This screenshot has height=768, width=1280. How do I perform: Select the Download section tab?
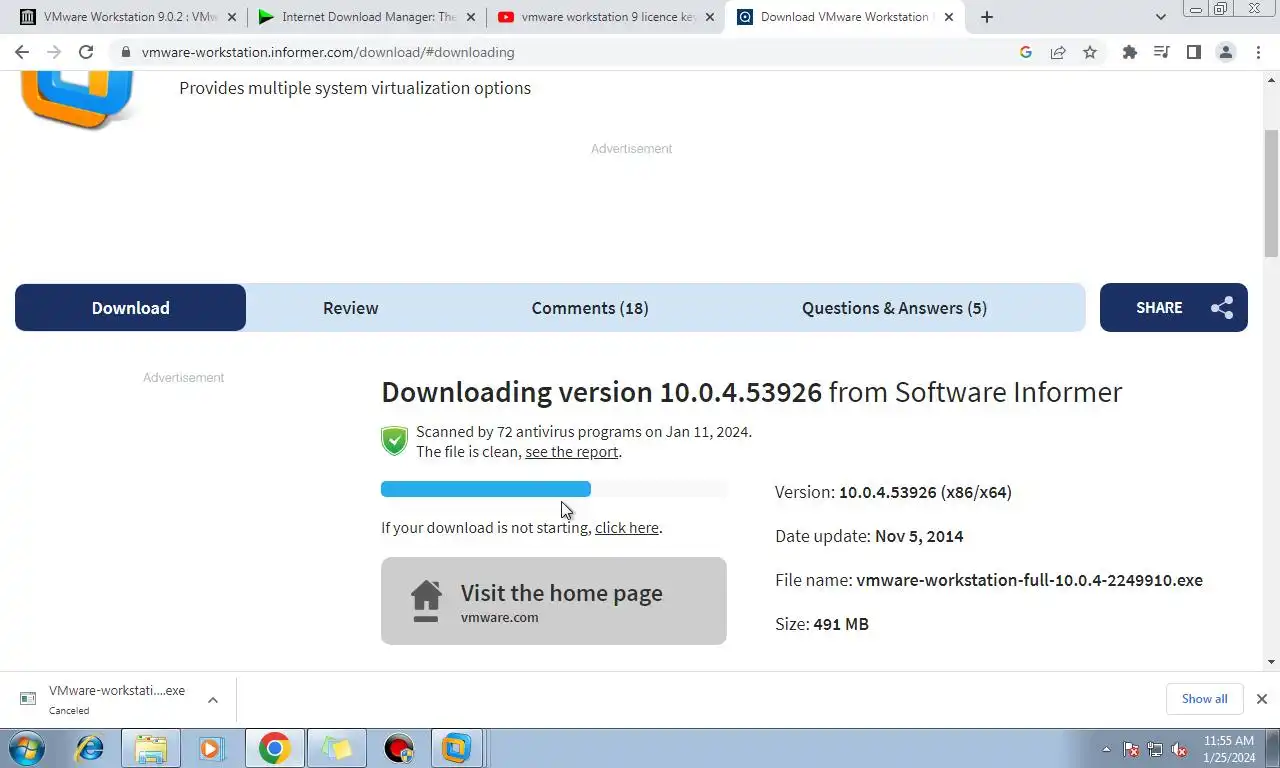click(130, 308)
